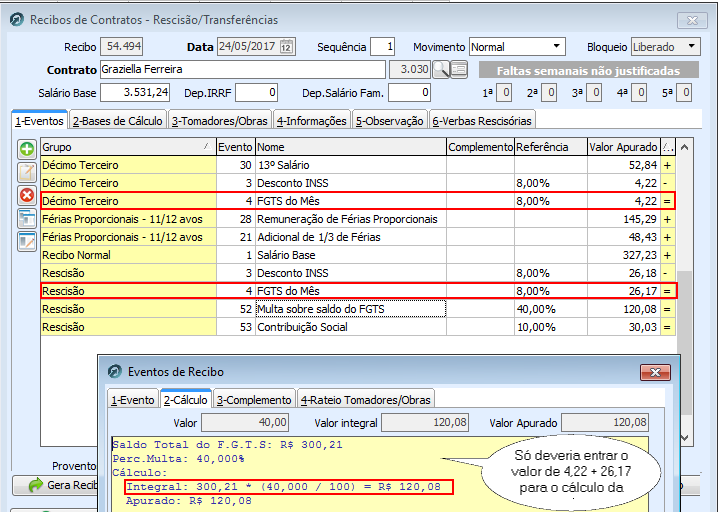Select Remuneração de Férias Proporcionais row

(x=358, y=219)
